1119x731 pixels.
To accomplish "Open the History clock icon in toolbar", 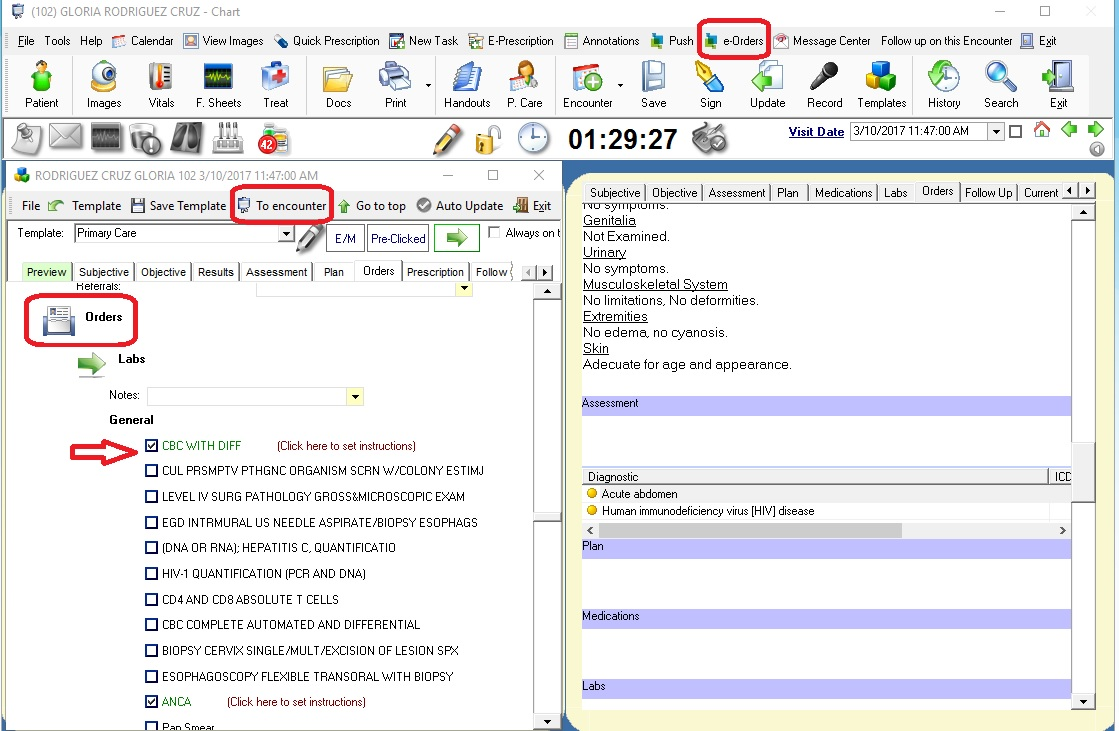I will point(943,78).
